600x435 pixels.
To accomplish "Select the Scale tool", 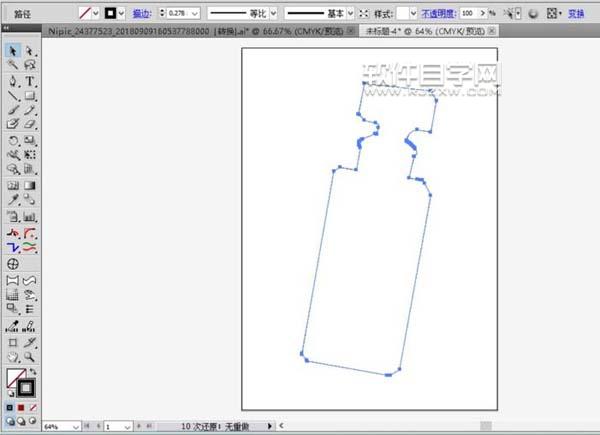I will (29, 140).
